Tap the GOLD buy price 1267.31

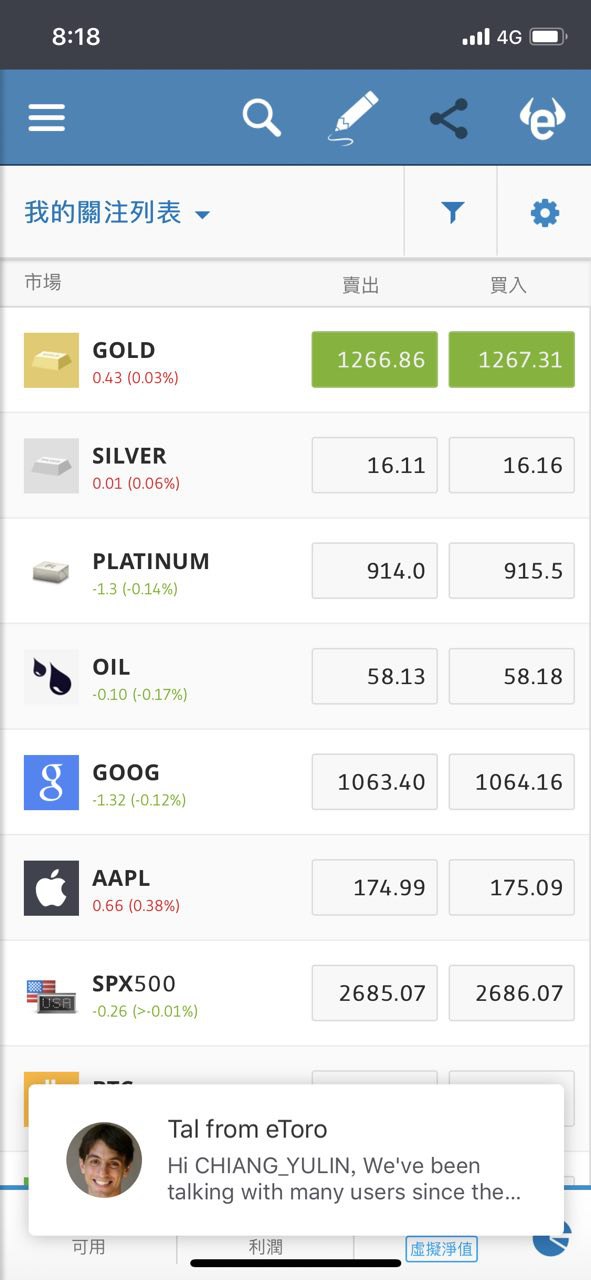point(512,360)
